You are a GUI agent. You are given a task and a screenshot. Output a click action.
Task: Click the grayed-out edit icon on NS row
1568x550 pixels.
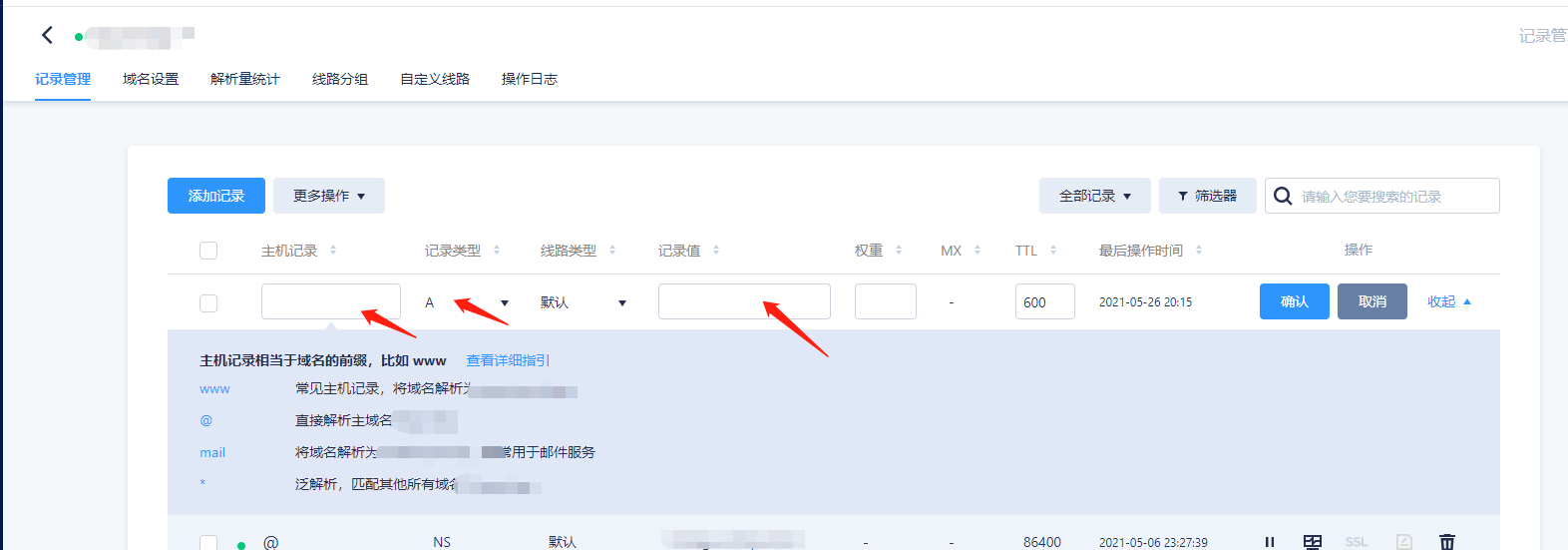tap(1404, 542)
